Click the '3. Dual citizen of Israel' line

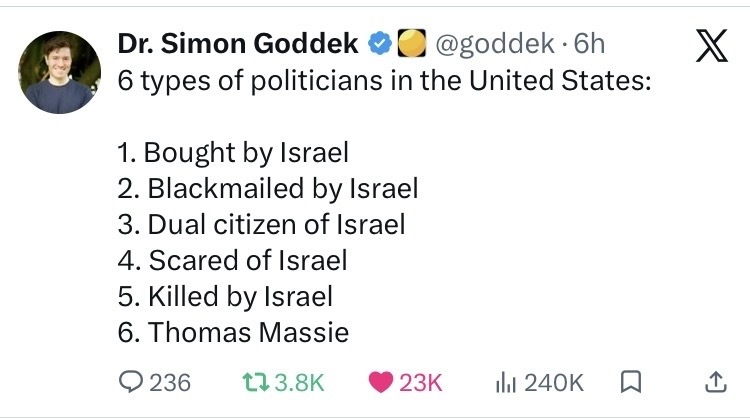click(x=261, y=224)
